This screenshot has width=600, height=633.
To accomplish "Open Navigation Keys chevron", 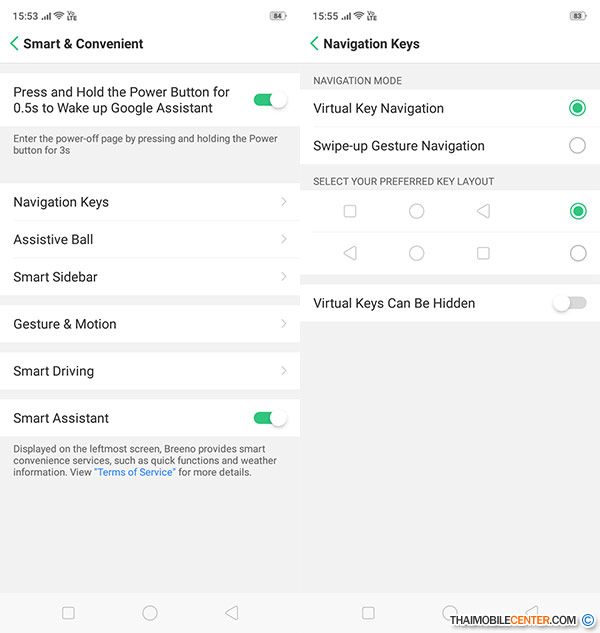I will (284, 202).
